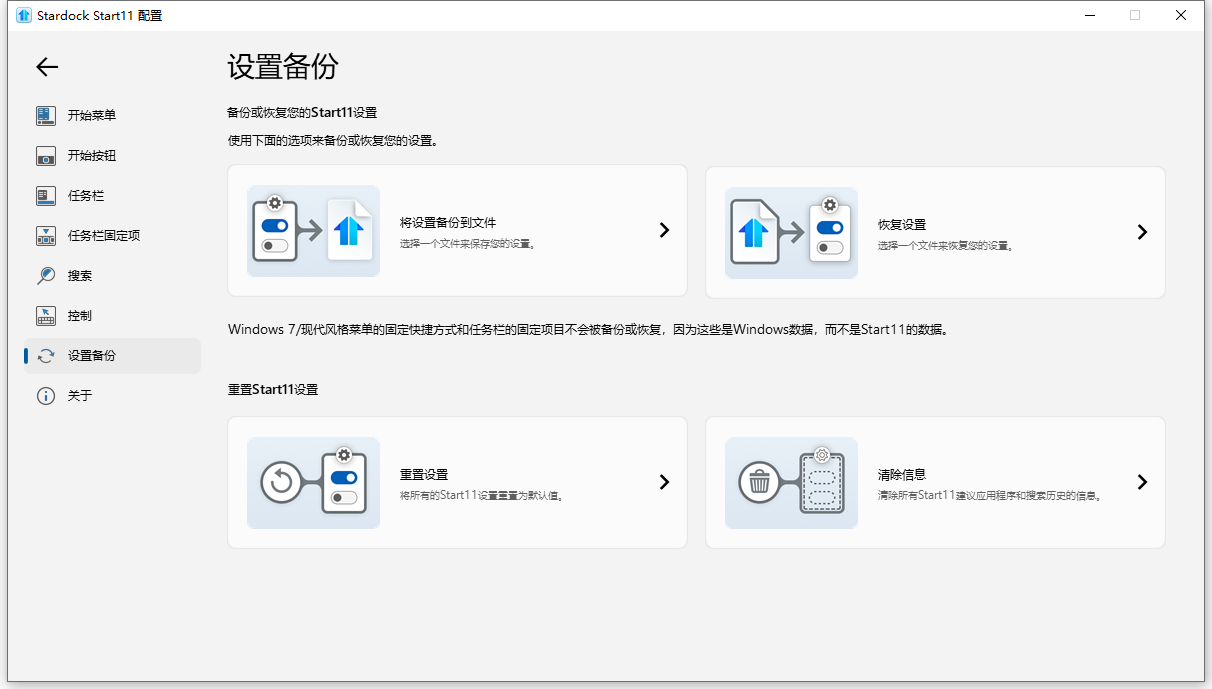Image resolution: width=1212 pixels, height=689 pixels.
Task: Click the 控制 sidebar icon
Action: 46,315
